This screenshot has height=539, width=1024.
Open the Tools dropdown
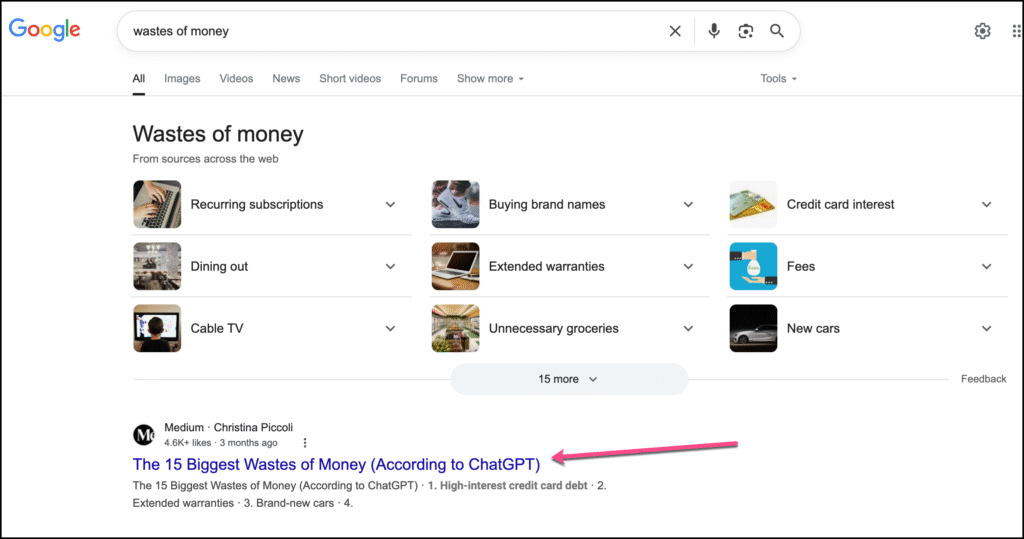click(778, 79)
